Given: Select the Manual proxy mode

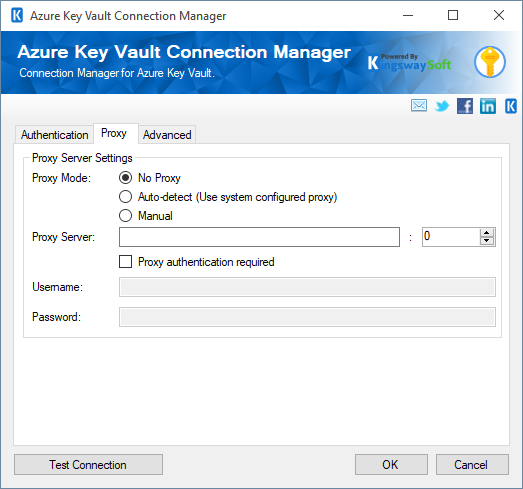Looking at the screenshot, I should (x=125, y=216).
